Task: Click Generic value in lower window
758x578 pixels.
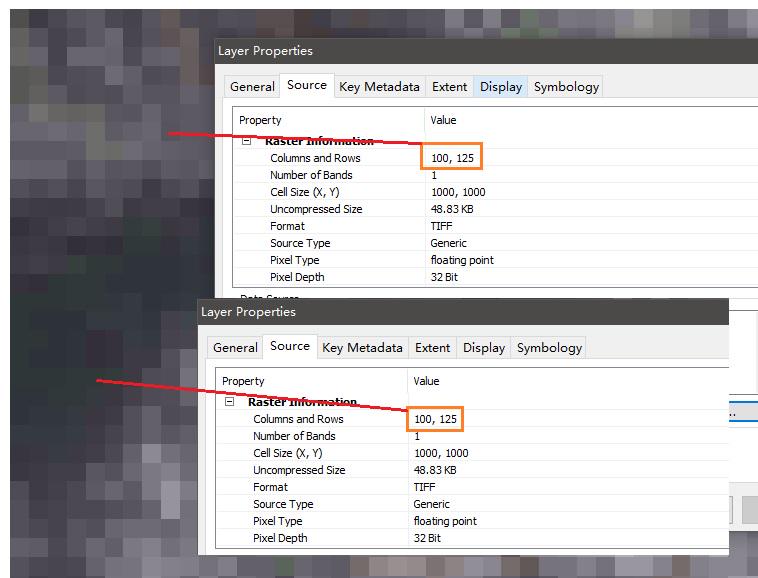Action: click(432, 504)
